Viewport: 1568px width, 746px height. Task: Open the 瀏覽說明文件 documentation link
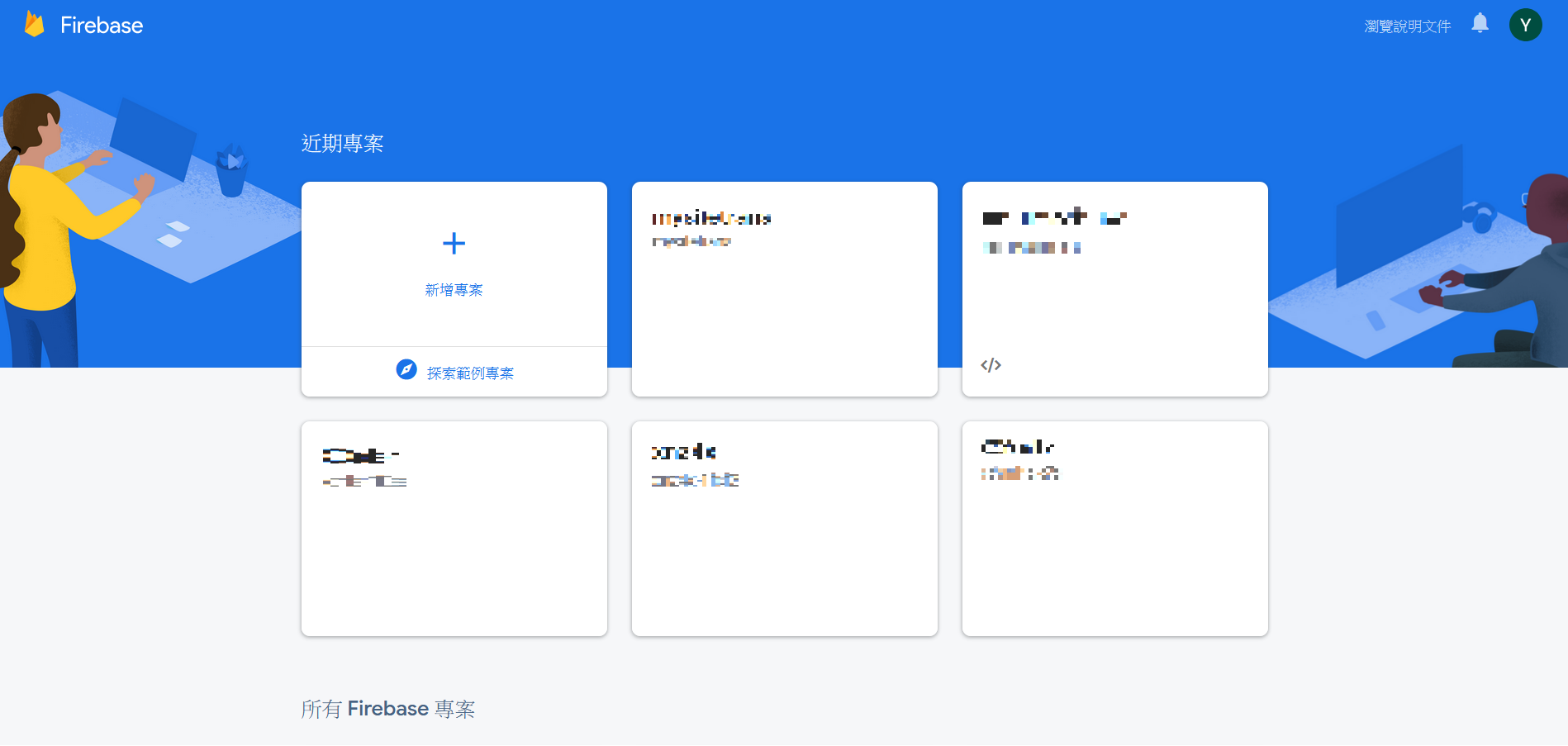pos(1407,26)
